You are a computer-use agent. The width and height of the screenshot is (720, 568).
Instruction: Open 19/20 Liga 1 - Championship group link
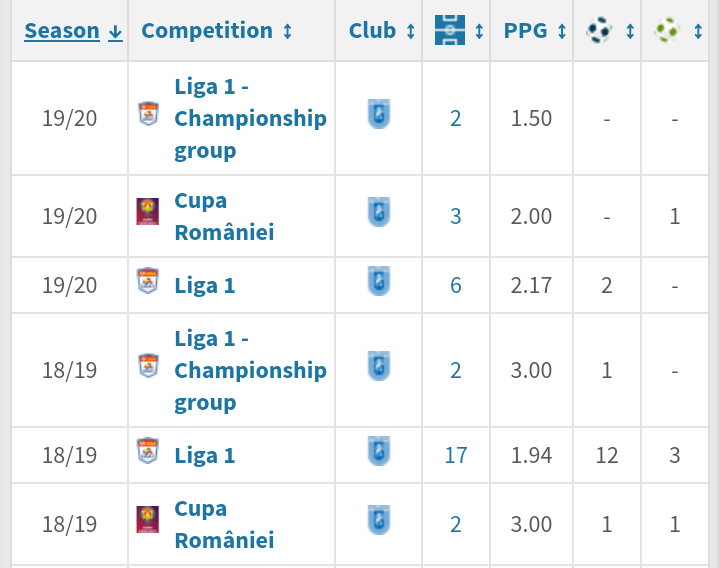click(x=250, y=118)
